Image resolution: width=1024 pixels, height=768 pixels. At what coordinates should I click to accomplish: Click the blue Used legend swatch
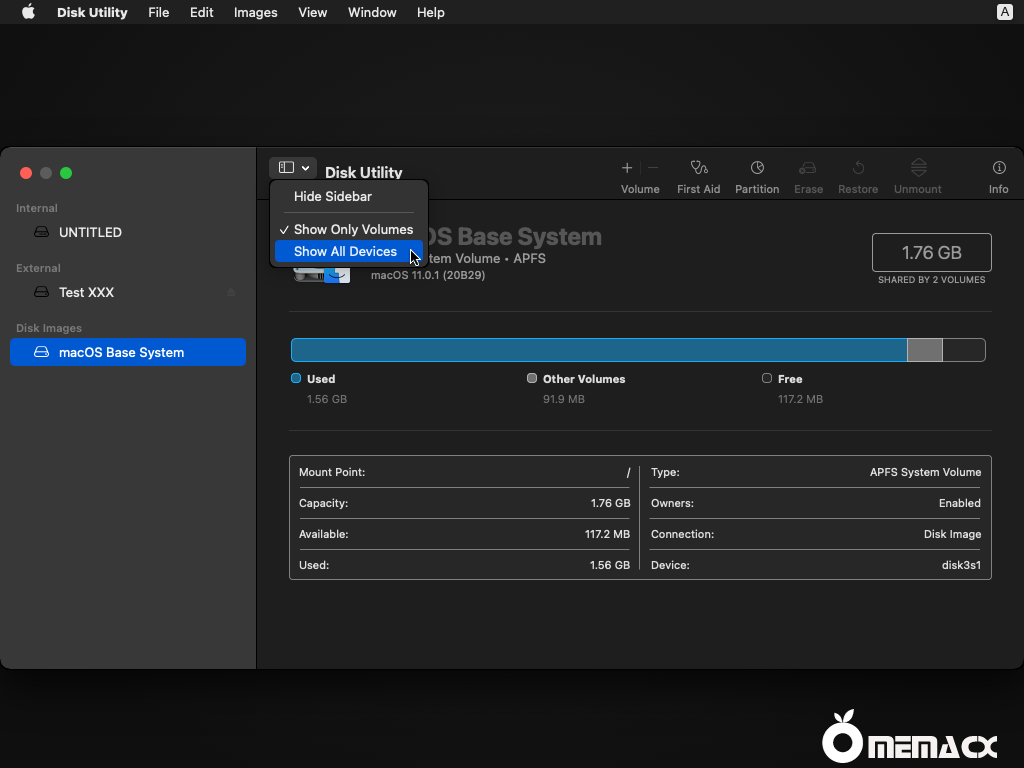coord(296,379)
